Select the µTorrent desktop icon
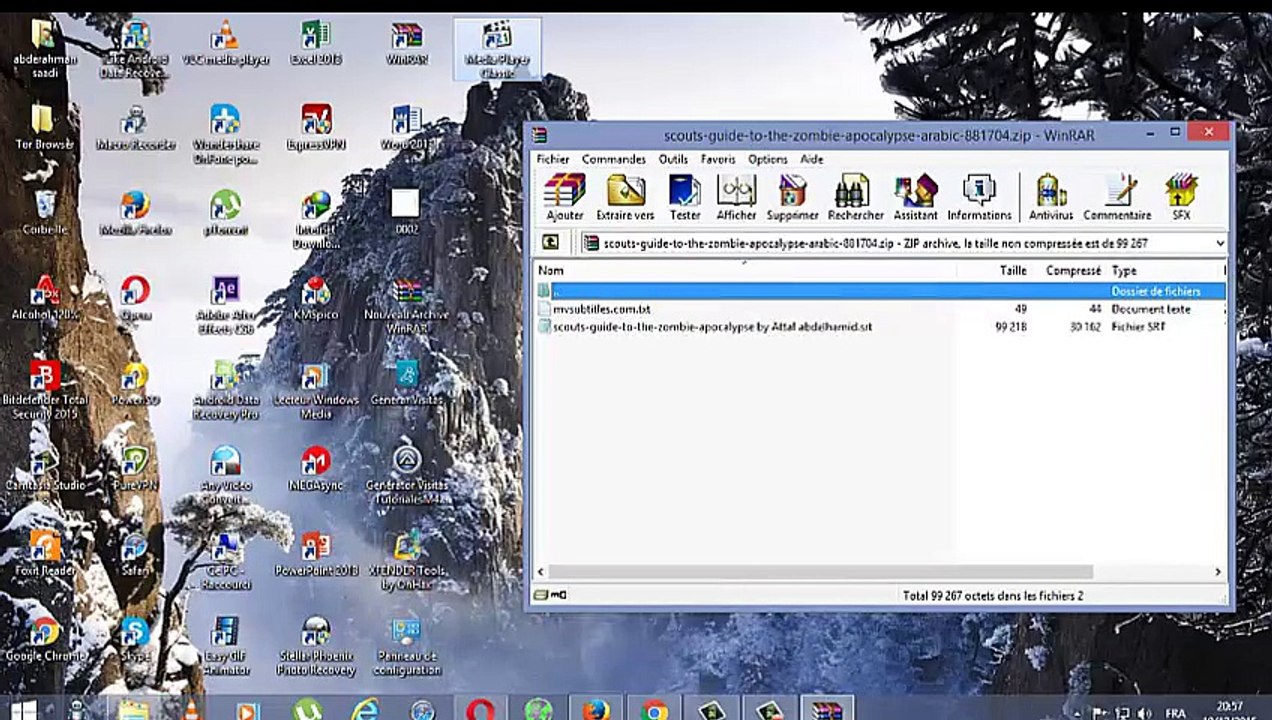The height and width of the screenshot is (720, 1272). 225,213
